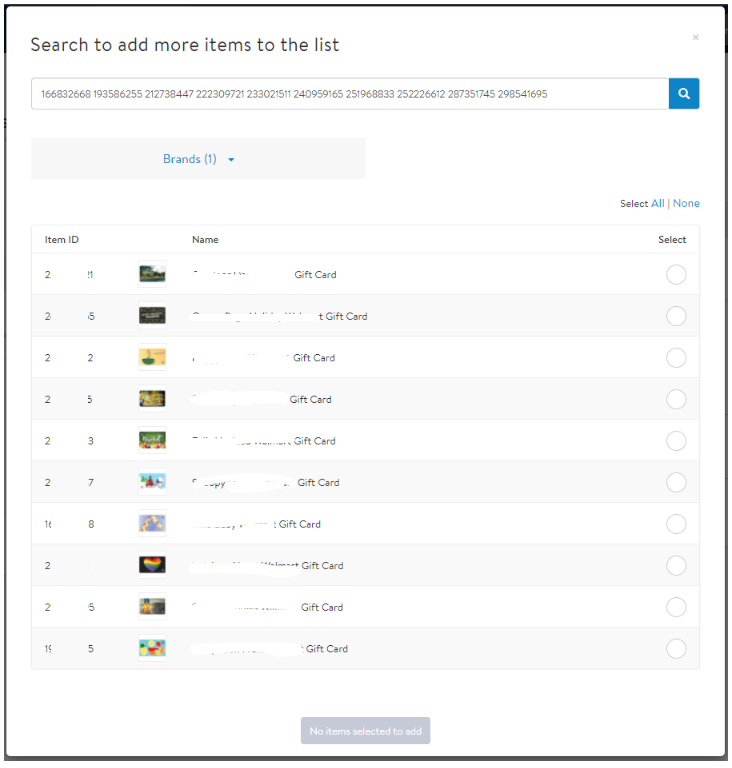This screenshot has width=732, height=768.
Task: Open the rainbow heart gift card thumbnail
Action: click(152, 566)
